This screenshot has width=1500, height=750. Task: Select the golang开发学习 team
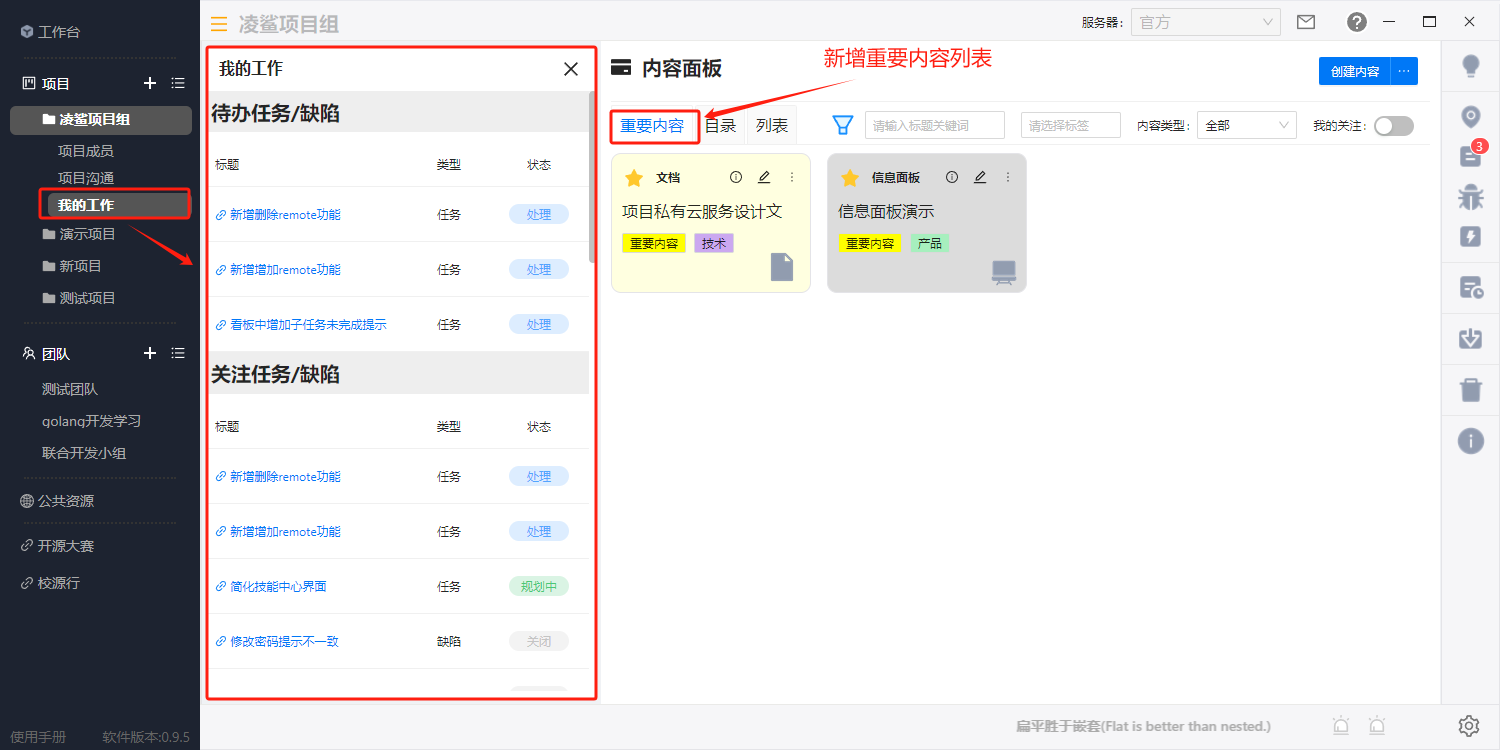pos(91,421)
